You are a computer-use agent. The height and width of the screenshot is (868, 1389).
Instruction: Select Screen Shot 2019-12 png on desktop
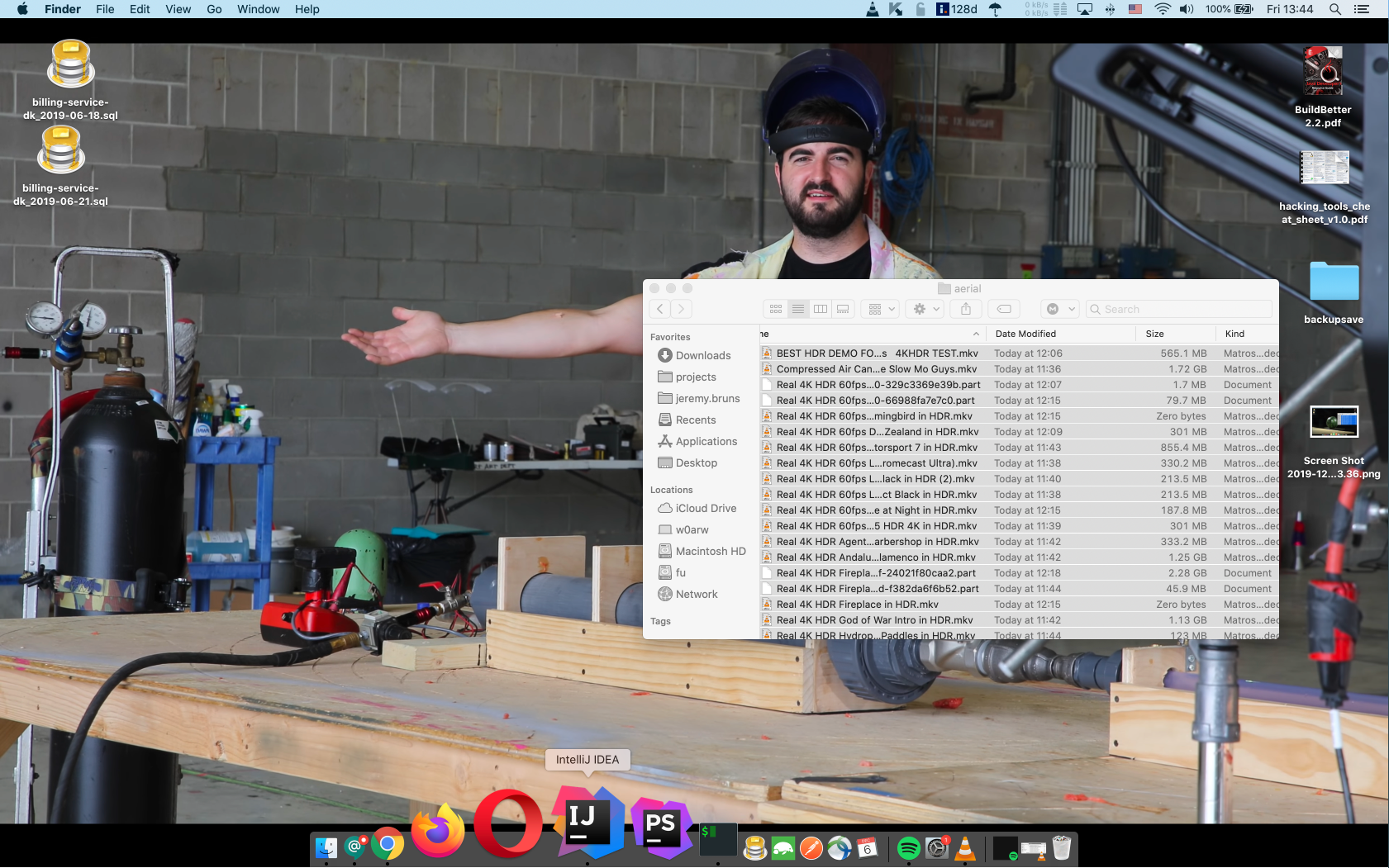click(1334, 442)
